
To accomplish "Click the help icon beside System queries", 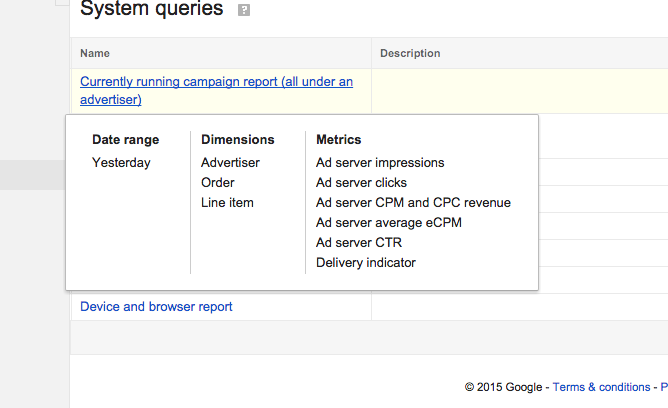I will point(244,11).
